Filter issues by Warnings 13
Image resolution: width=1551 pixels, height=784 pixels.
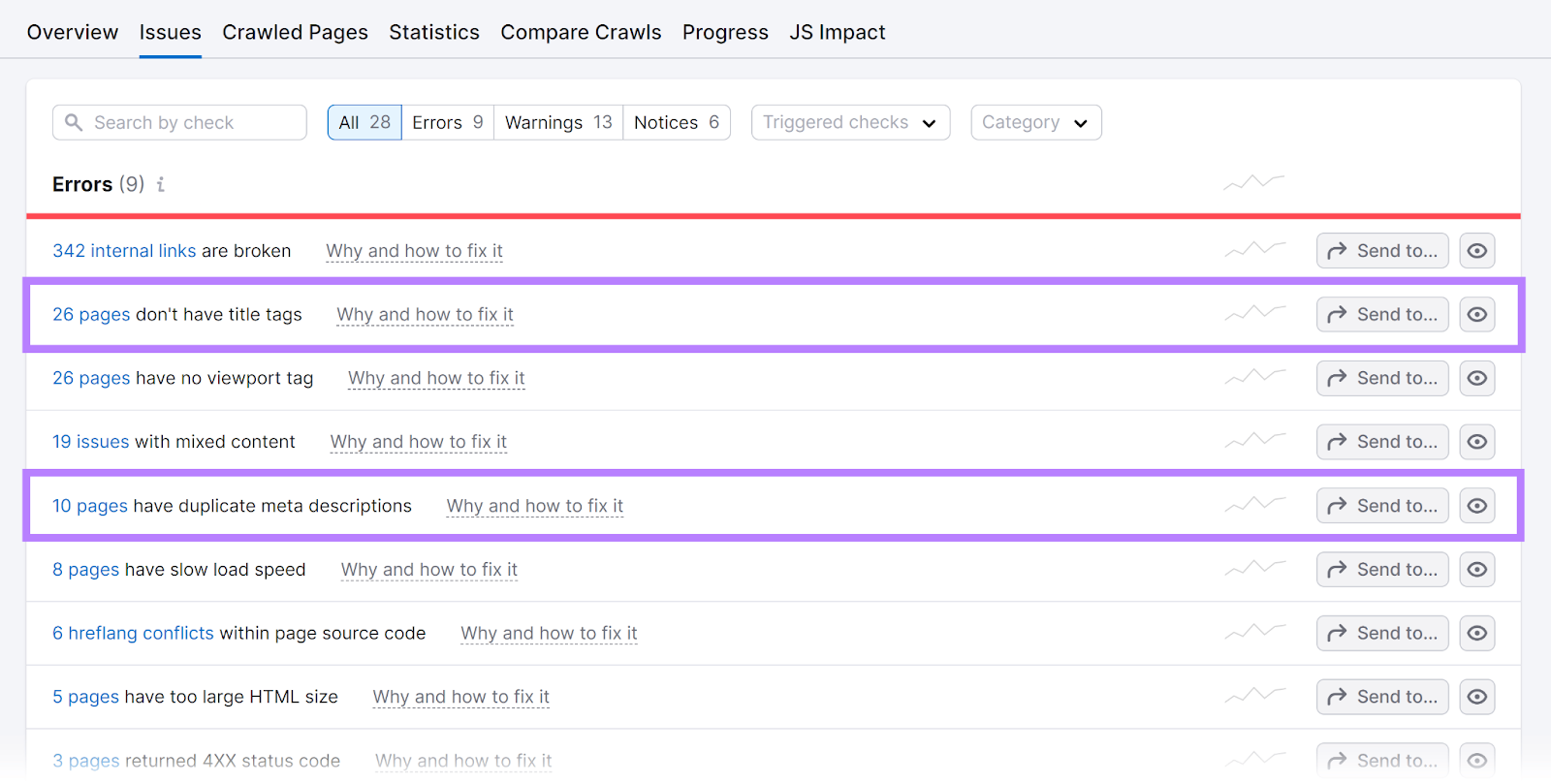(x=558, y=123)
